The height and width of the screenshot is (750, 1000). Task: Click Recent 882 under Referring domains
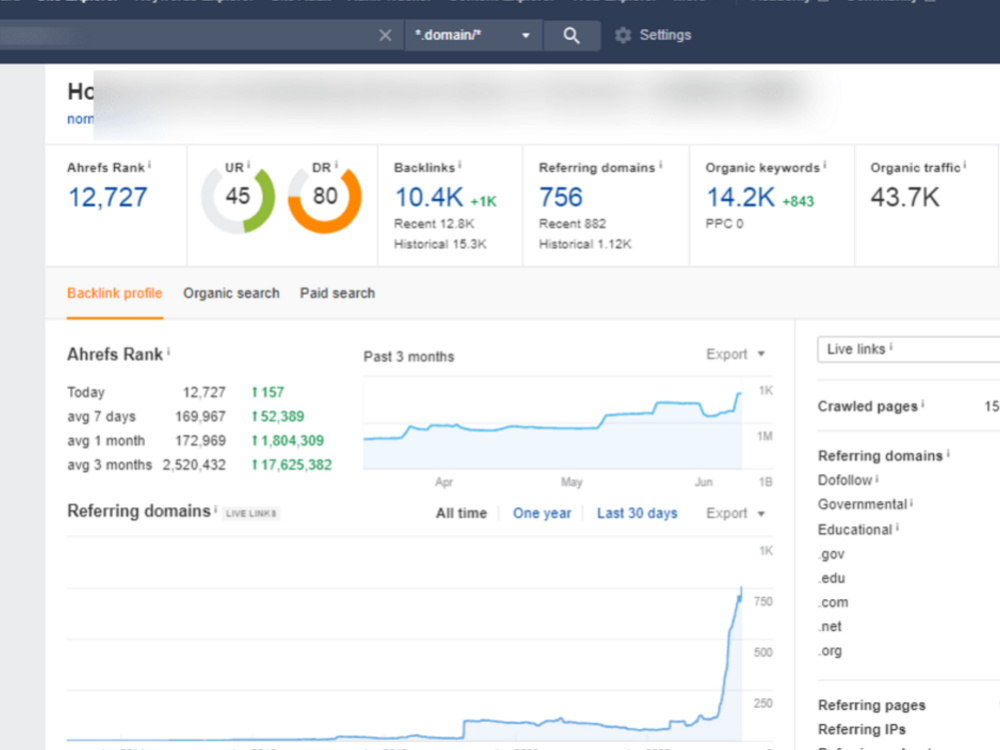[x=572, y=224]
